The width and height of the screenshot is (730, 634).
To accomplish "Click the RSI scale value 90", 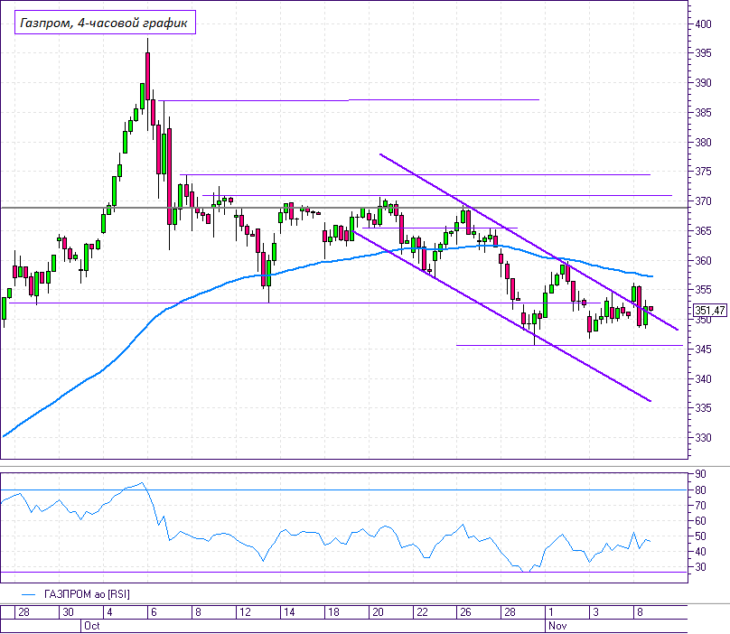I will (x=700, y=474).
